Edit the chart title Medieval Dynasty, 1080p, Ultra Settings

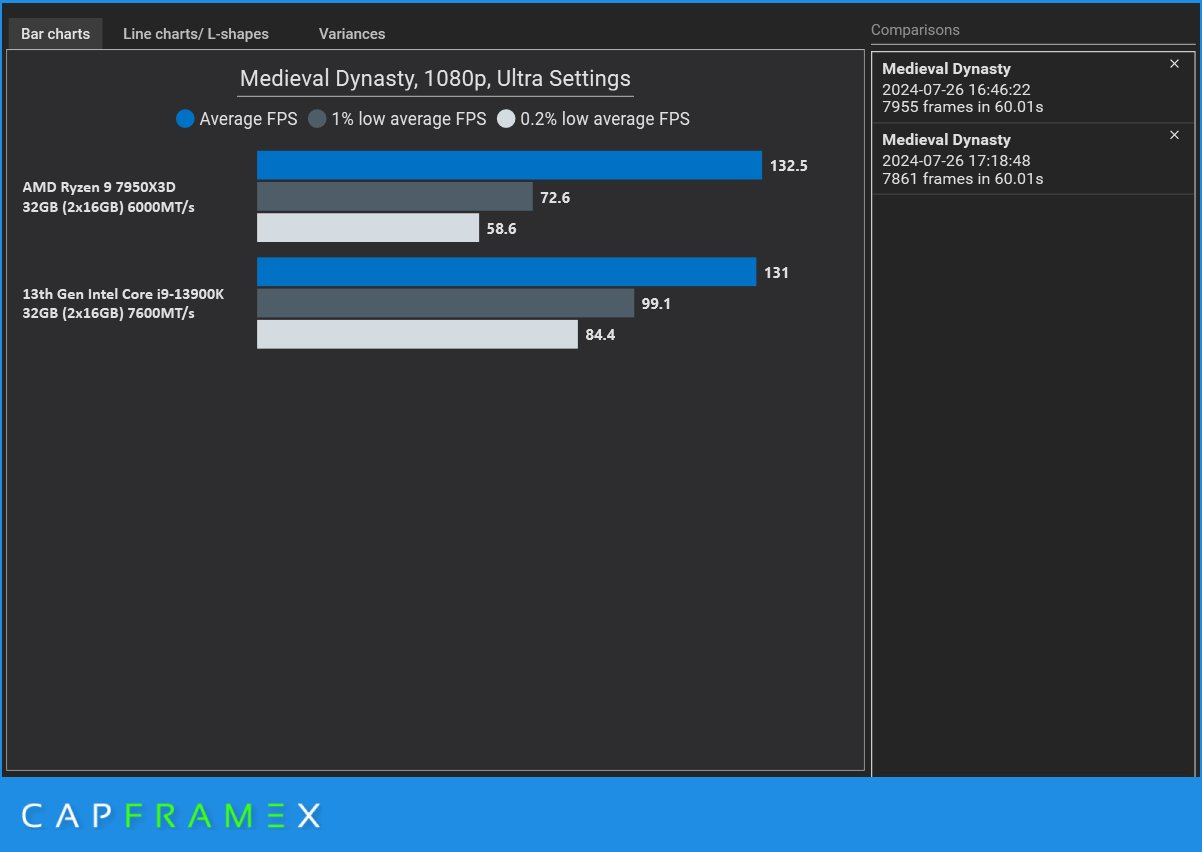[435, 79]
